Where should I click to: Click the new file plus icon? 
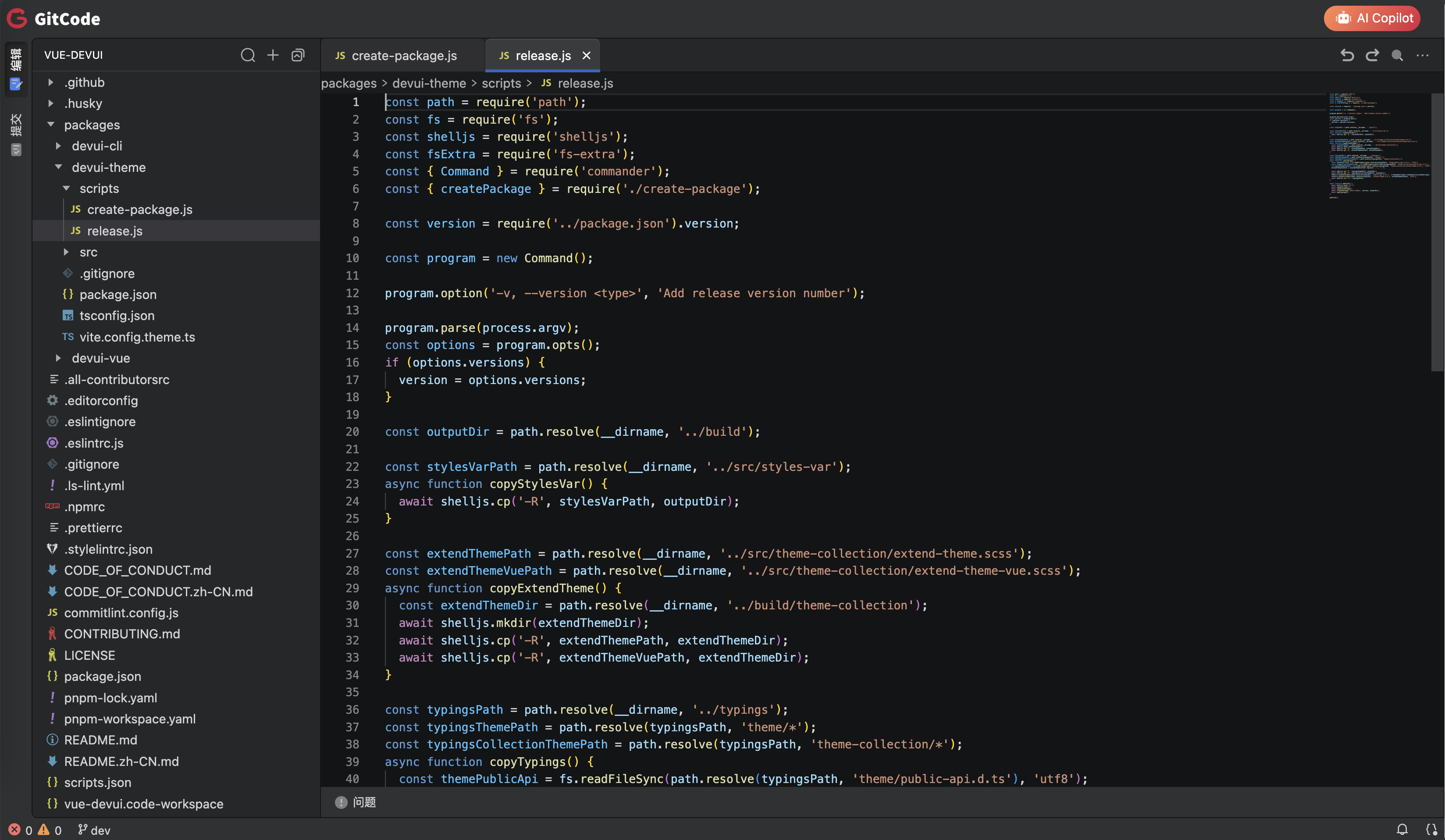point(273,55)
